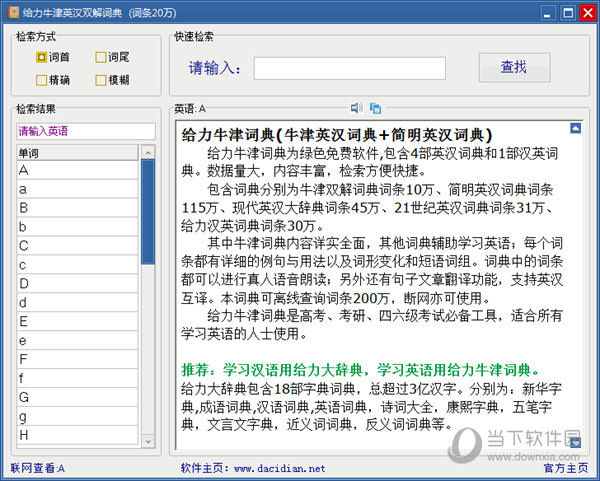The image size is (600, 481).
Task: Minimize the dictionary window
Action: 547,14
